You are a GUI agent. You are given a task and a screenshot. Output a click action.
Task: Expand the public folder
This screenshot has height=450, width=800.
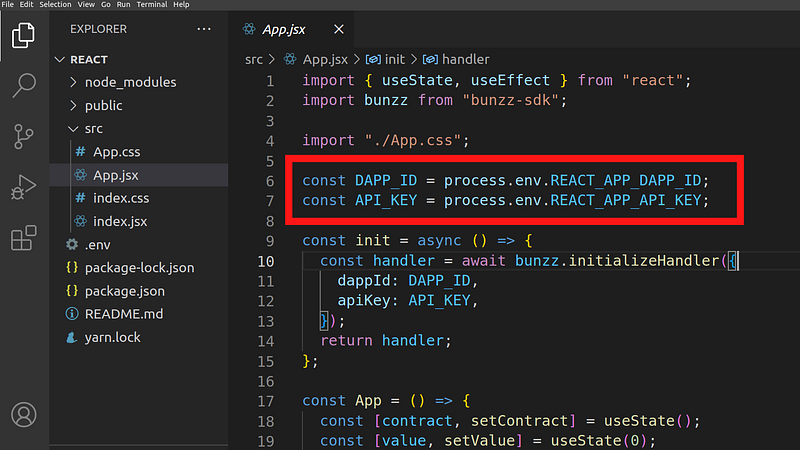pos(104,105)
